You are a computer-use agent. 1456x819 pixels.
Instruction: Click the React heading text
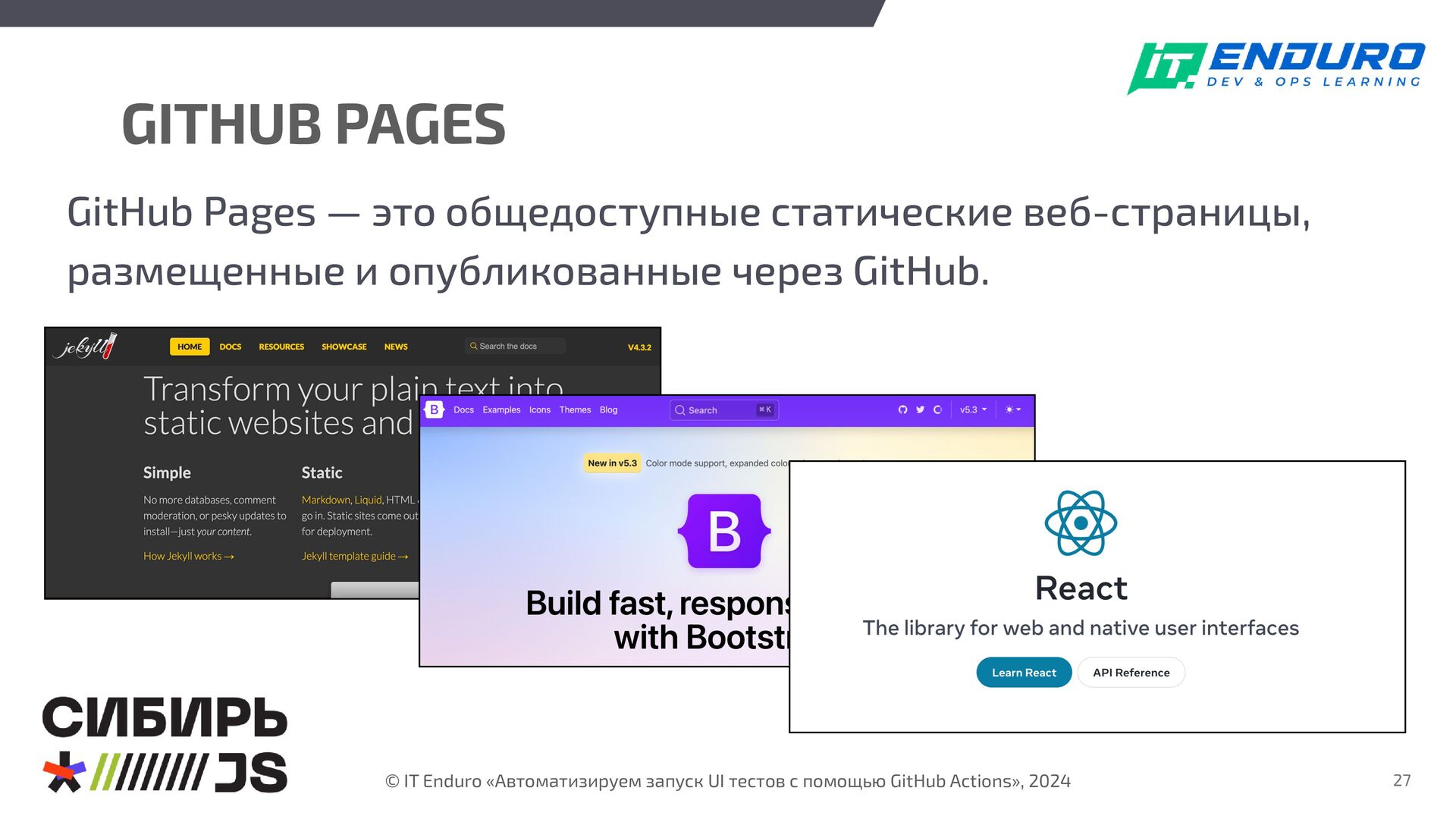pyautogui.click(x=1081, y=588)
